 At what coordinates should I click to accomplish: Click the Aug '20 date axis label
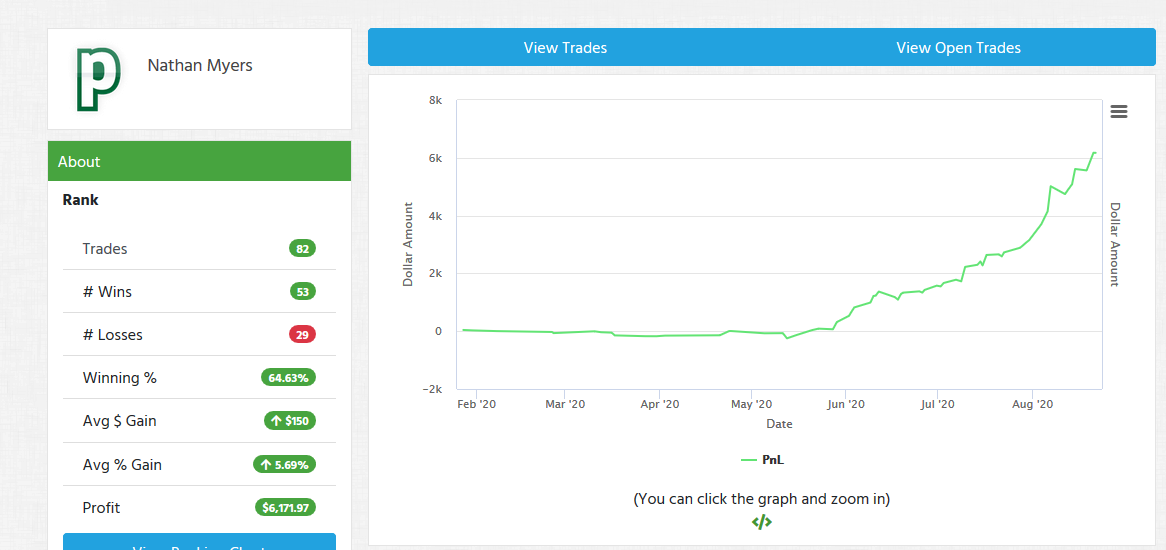click(1033, 405)
